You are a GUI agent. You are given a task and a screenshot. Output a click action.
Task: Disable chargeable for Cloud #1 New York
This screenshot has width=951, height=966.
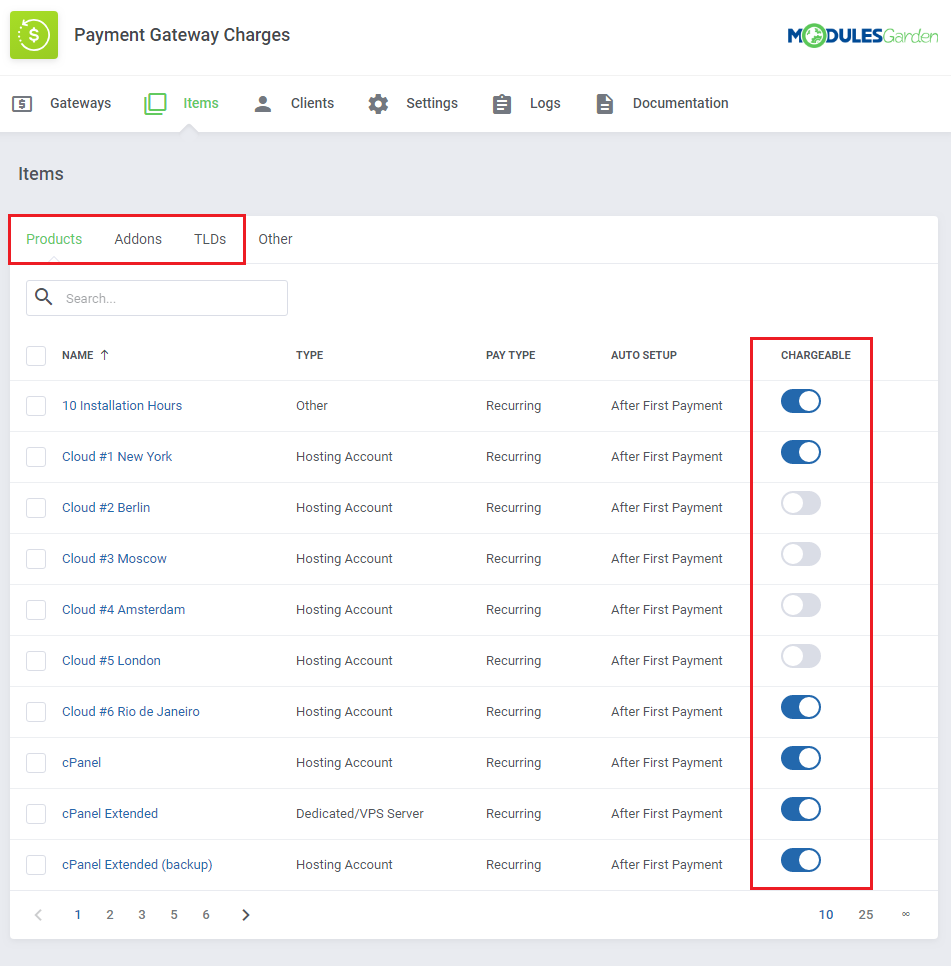coord(801,452)
